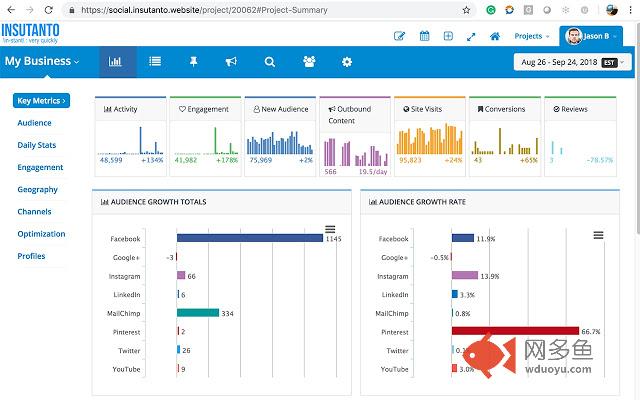The height and width of the screenshot is (400, 640).
Task: Click the MailChimp bar in Growth Totals
Action: coord(198,313)
